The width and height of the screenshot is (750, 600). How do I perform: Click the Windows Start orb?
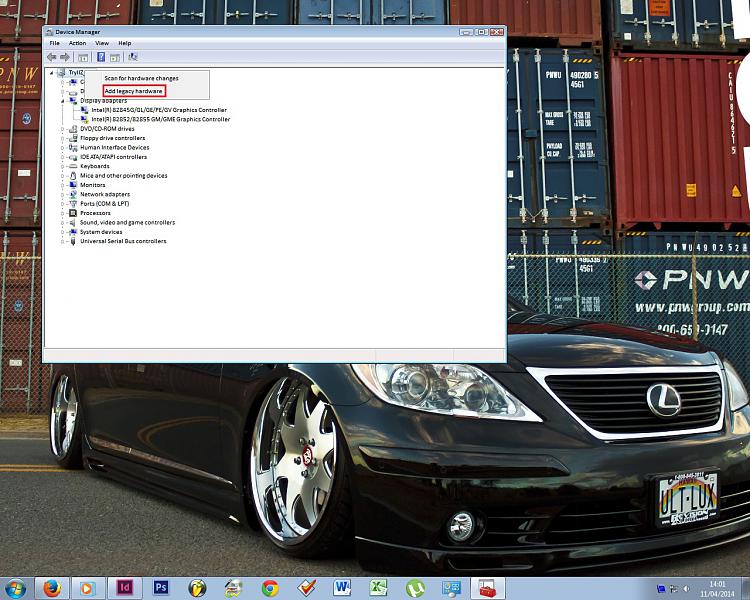tap(15, 588)
